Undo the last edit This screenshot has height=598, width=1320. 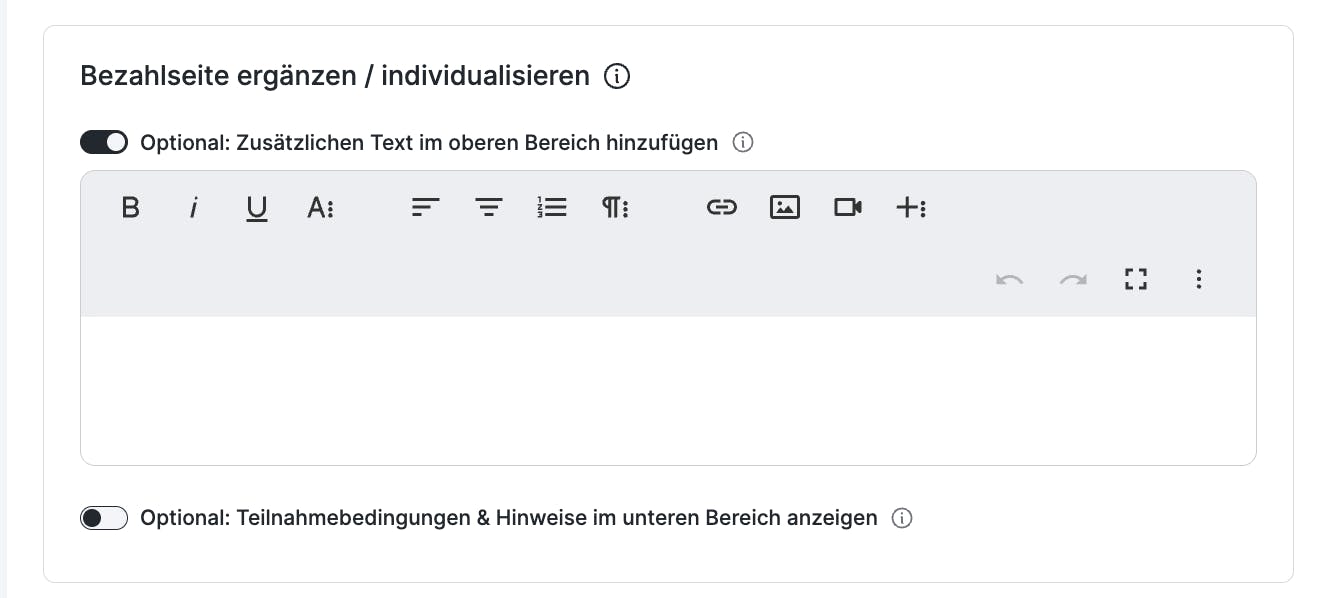pos(1009,279)
